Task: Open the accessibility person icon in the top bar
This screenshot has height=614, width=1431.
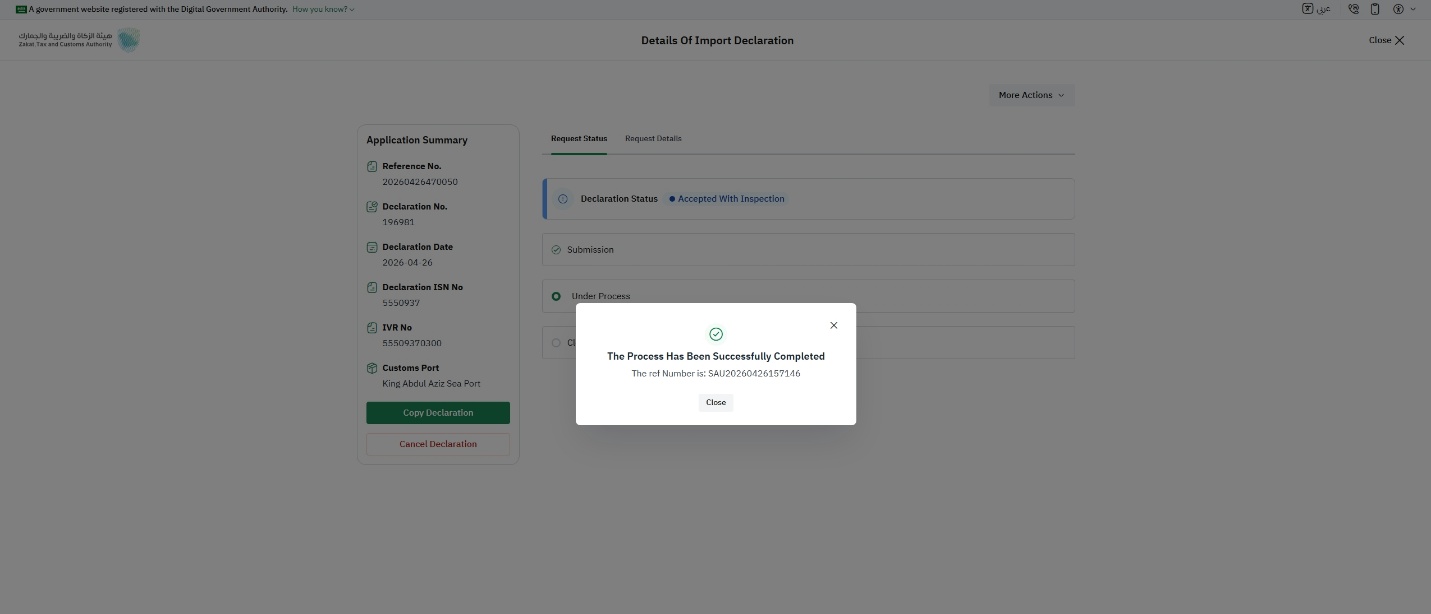Action: tap(1399, 9)
